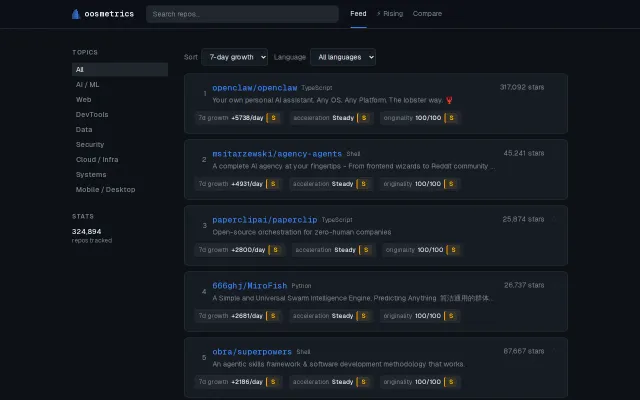Click the 87,667 stars count
Viewport: 640px width, 400px height.
(524, 351)
